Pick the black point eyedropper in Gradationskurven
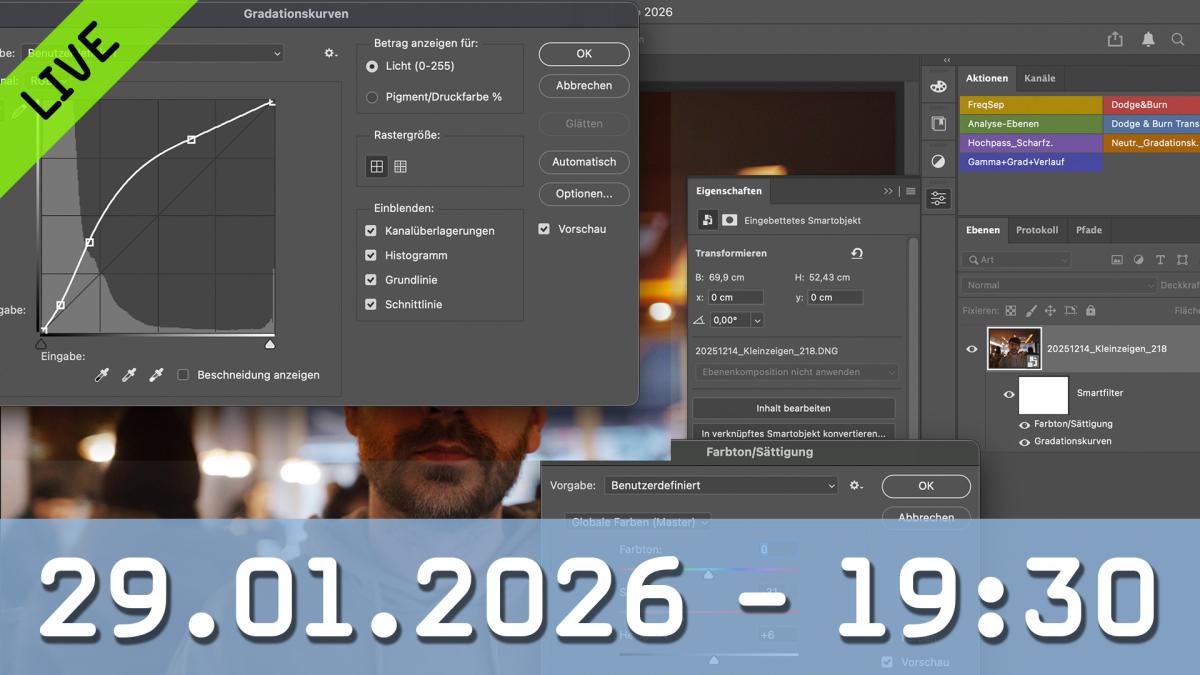This screenshot has height=675, width=1200. click(x=101, y=375)
